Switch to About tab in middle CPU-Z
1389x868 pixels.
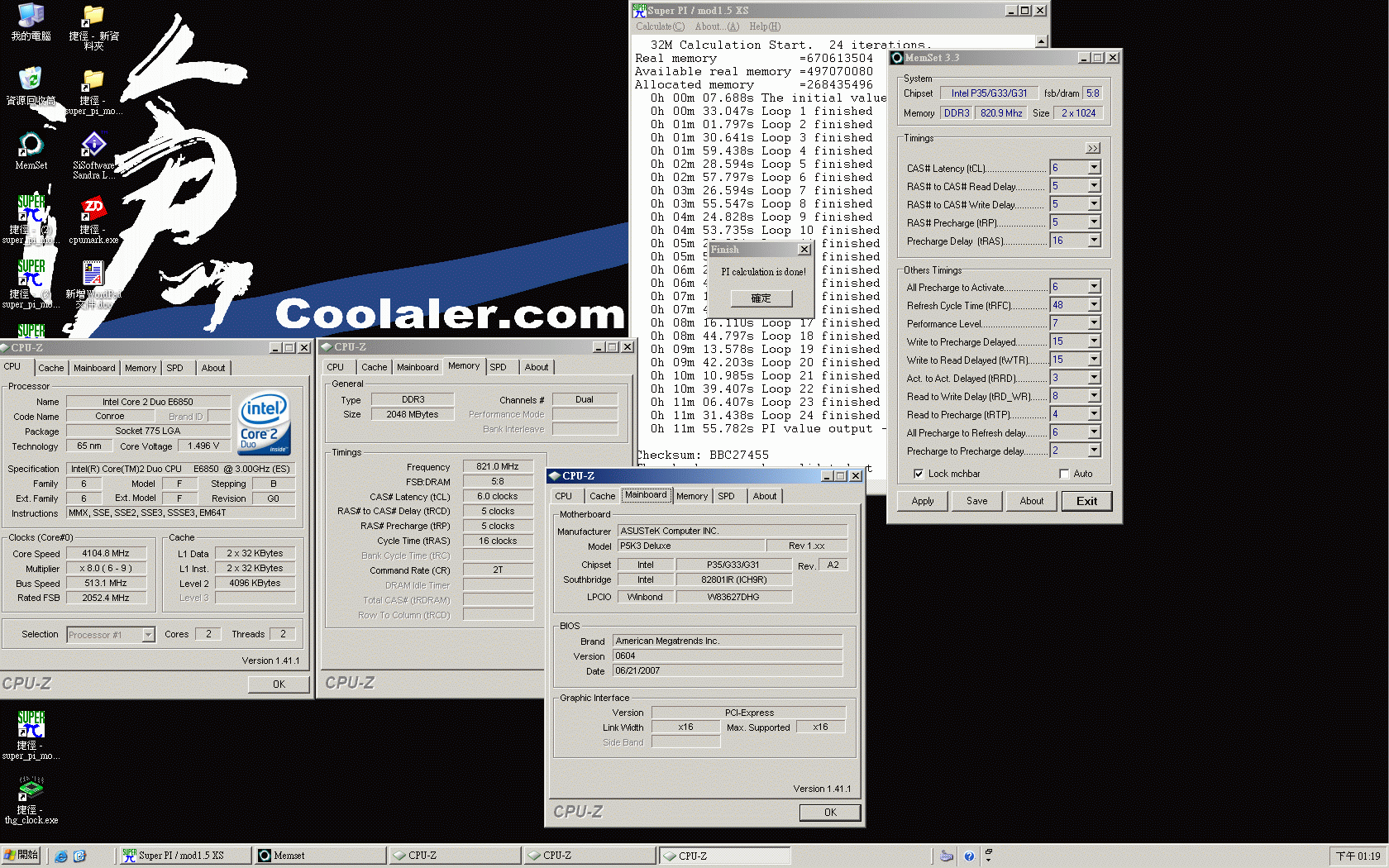coord(537,367)
